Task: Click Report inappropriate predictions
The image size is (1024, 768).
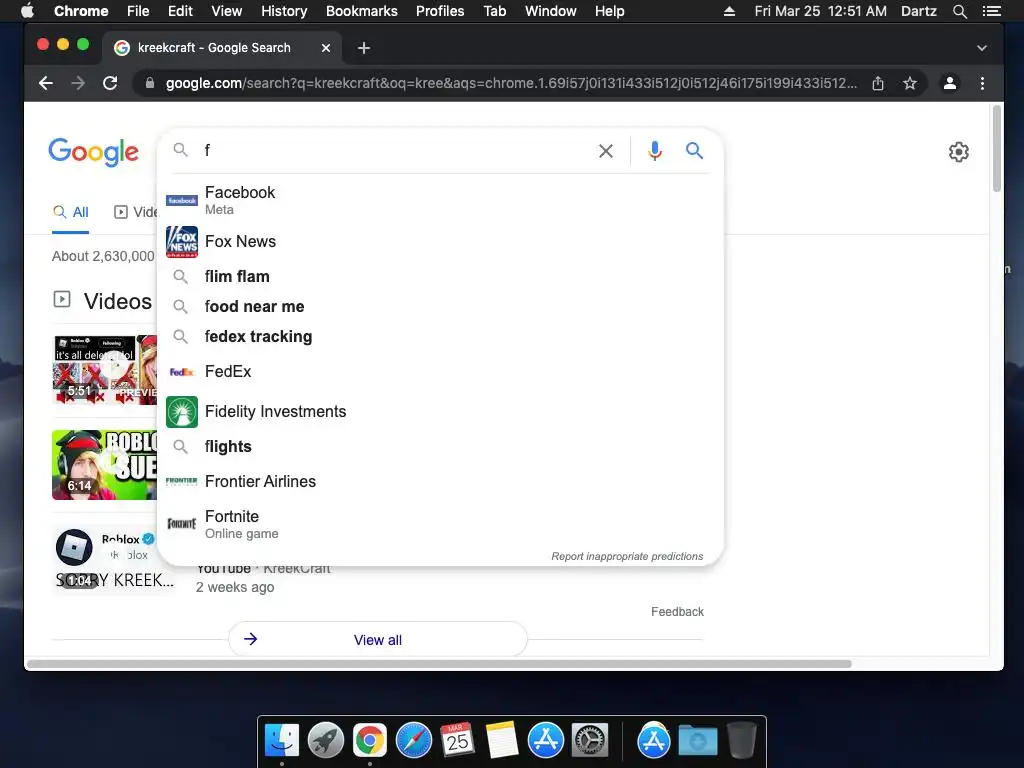Action: coord(627,556)
